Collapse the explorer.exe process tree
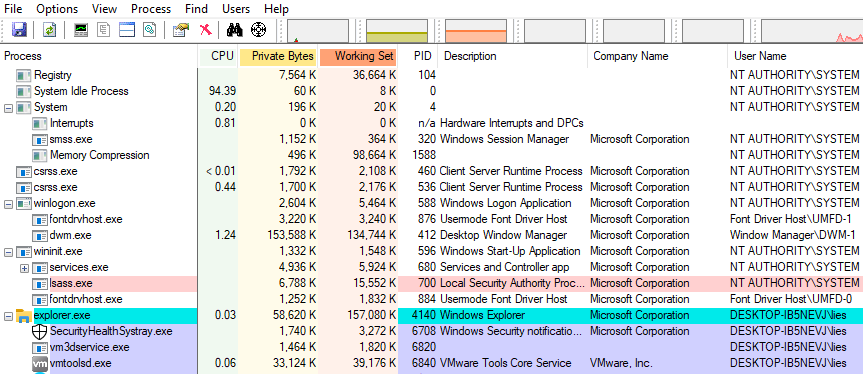Viewport: 863px width, 374px height. click(8, 316)
